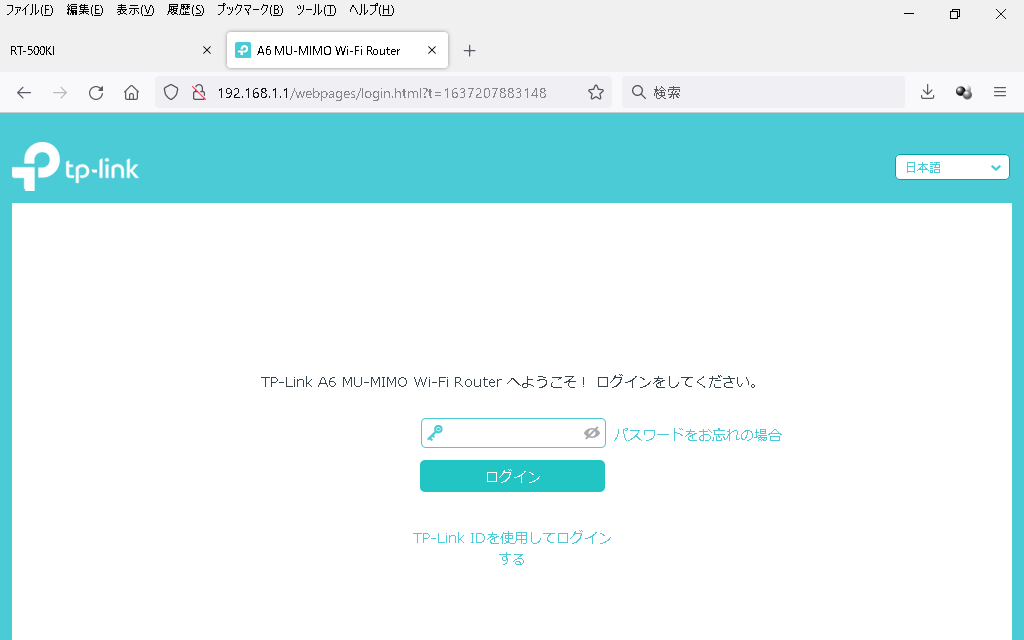
Task: Close the A6 MU-MIMO Wi-Fi Router tab
Action: (x=432, y=50)
